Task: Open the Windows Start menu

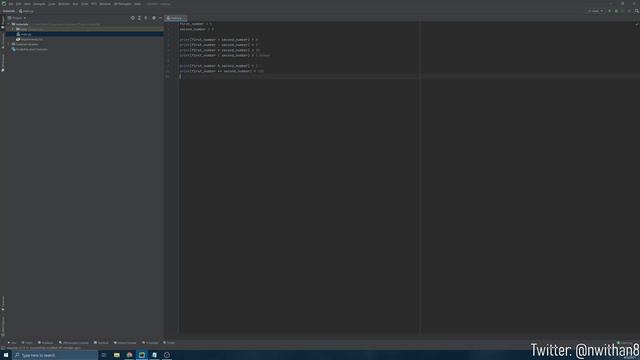Action: [x=6, y=355]
